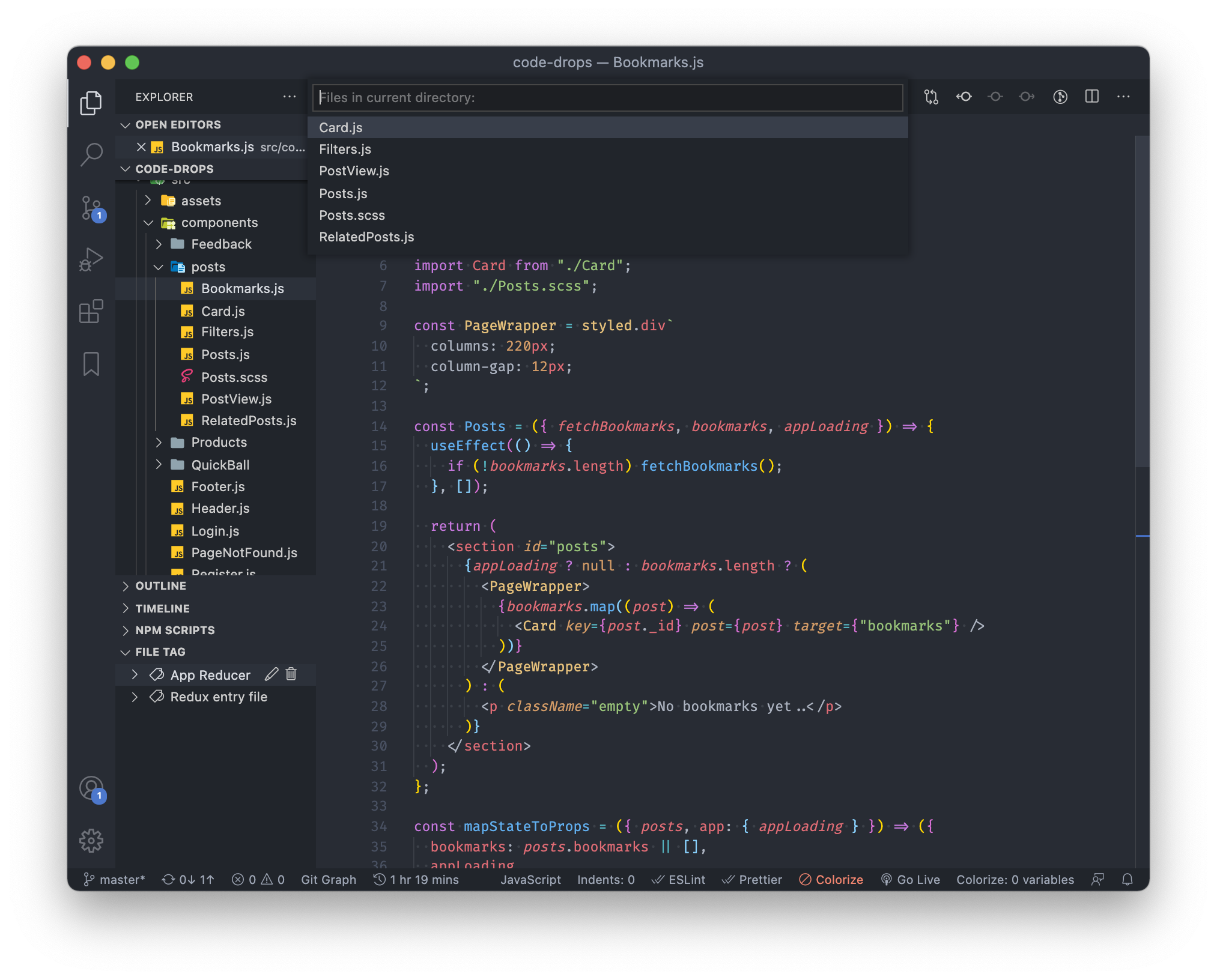Viewport: 1217px width, 980px height.
Task: Open the Manage gear icon
Action: (91, 840)
